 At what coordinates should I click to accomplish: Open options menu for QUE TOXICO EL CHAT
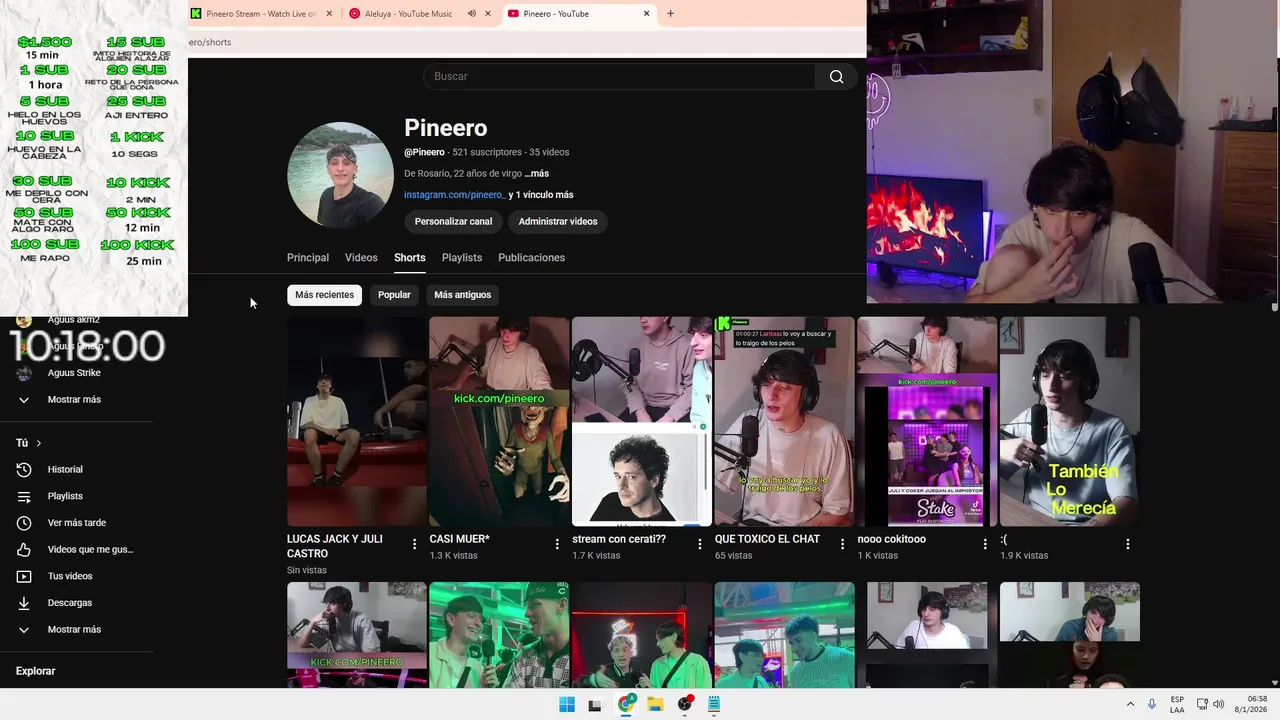click(x=842, y=544)
